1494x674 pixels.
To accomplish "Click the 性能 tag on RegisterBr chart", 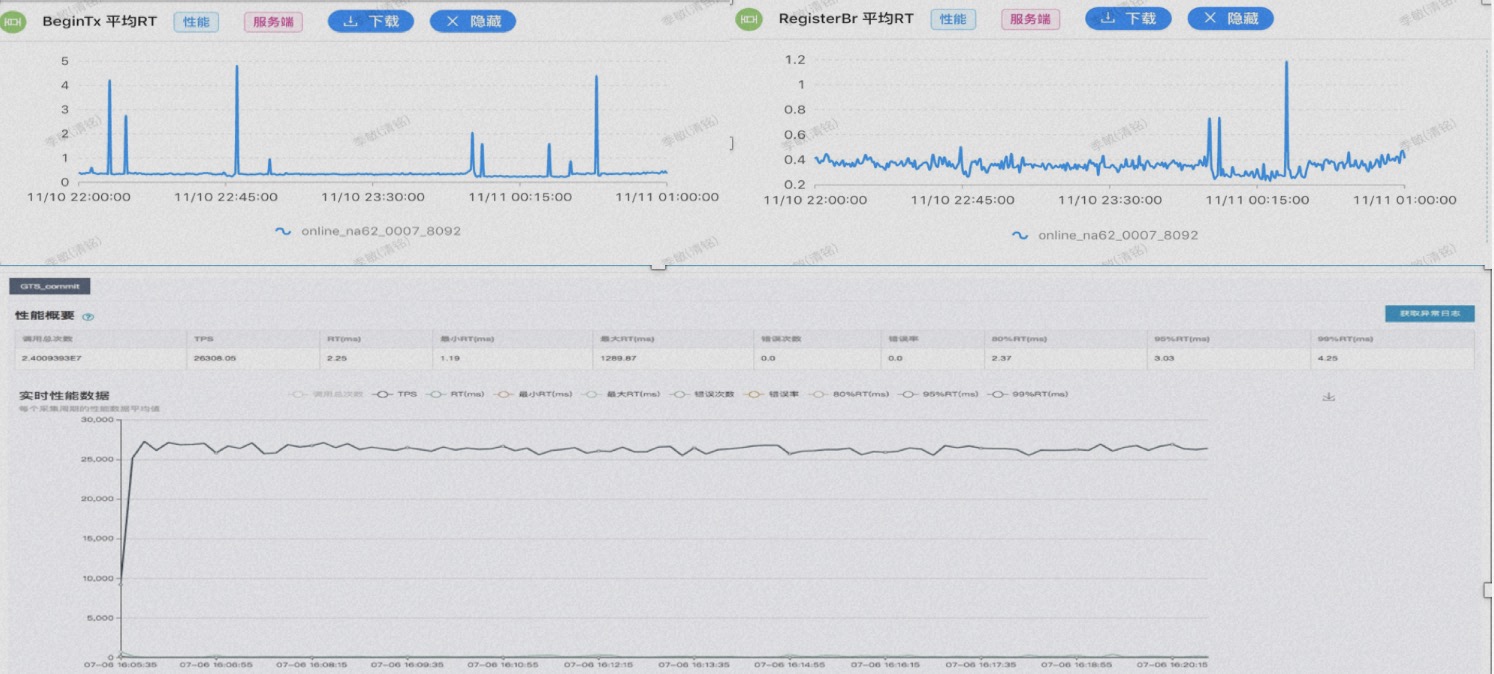I will pos(953,19).
